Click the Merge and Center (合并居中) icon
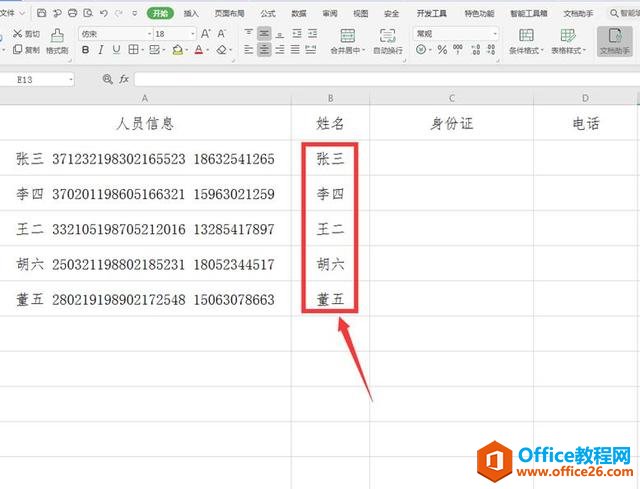Screen dimensions: 640x489 347,36
